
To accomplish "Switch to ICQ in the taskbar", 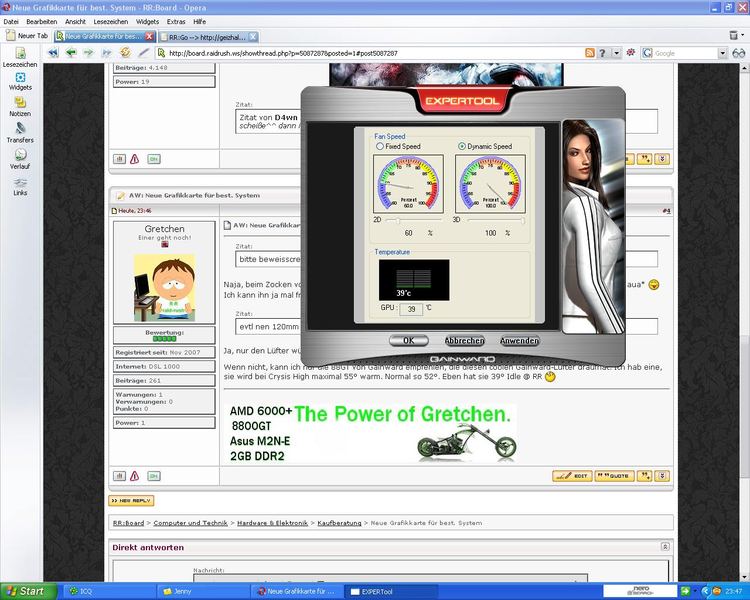I will (x=109, y=591).
